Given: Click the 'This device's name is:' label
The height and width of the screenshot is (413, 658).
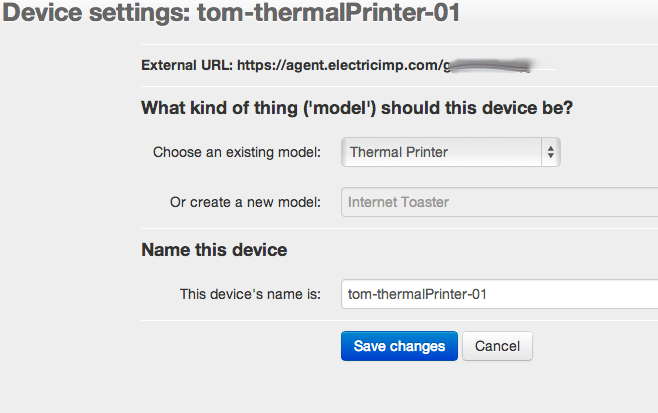Looking at the screenshot, I should [x=250, y=294].
